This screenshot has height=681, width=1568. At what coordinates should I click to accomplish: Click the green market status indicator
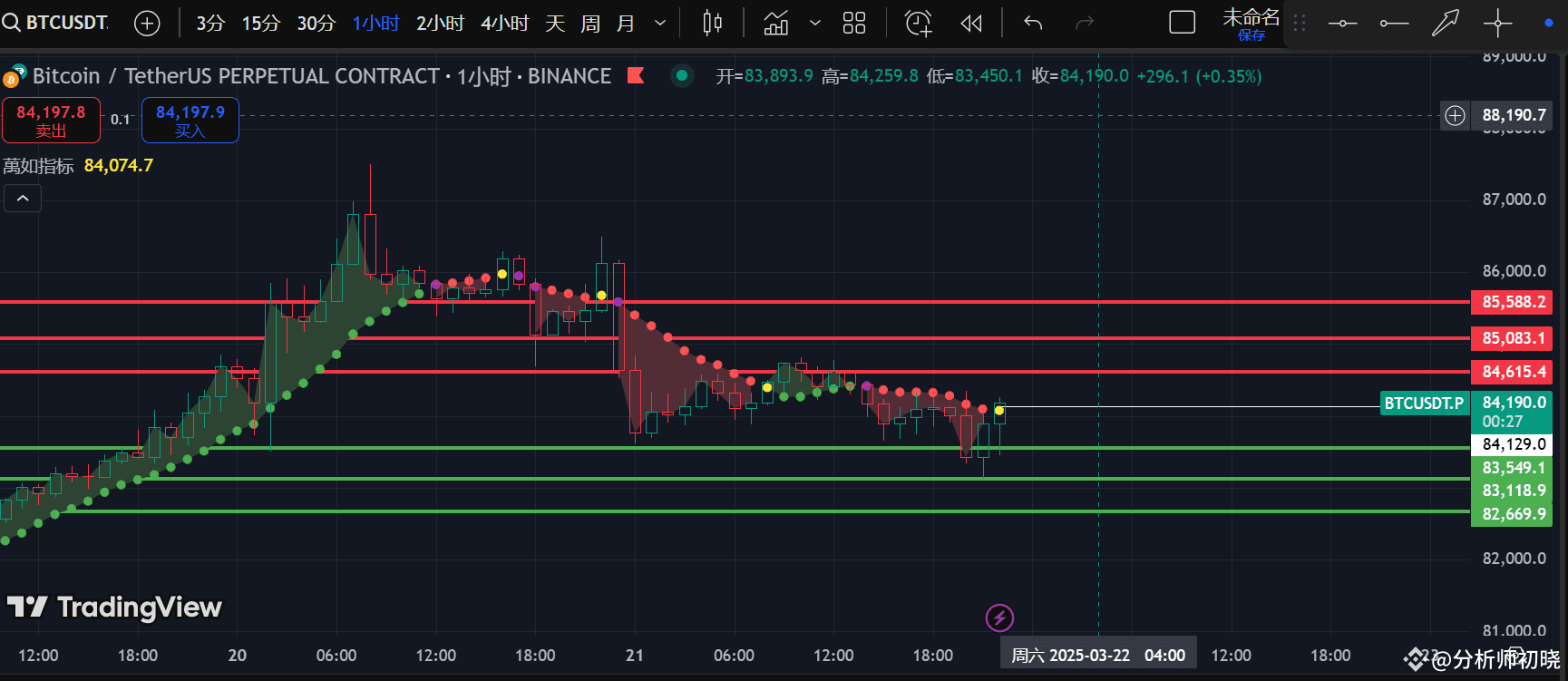coord(682,76)
